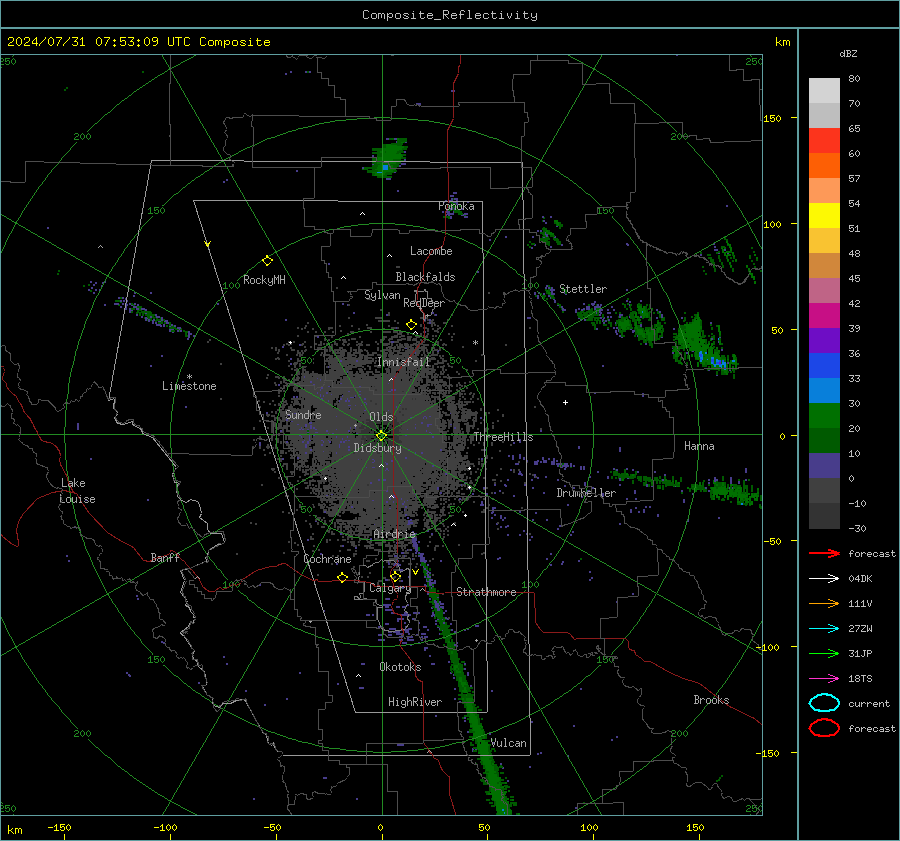900x841 pixels.
Task: Click the red forecast ellipse in legend
Action: (824, 728)
